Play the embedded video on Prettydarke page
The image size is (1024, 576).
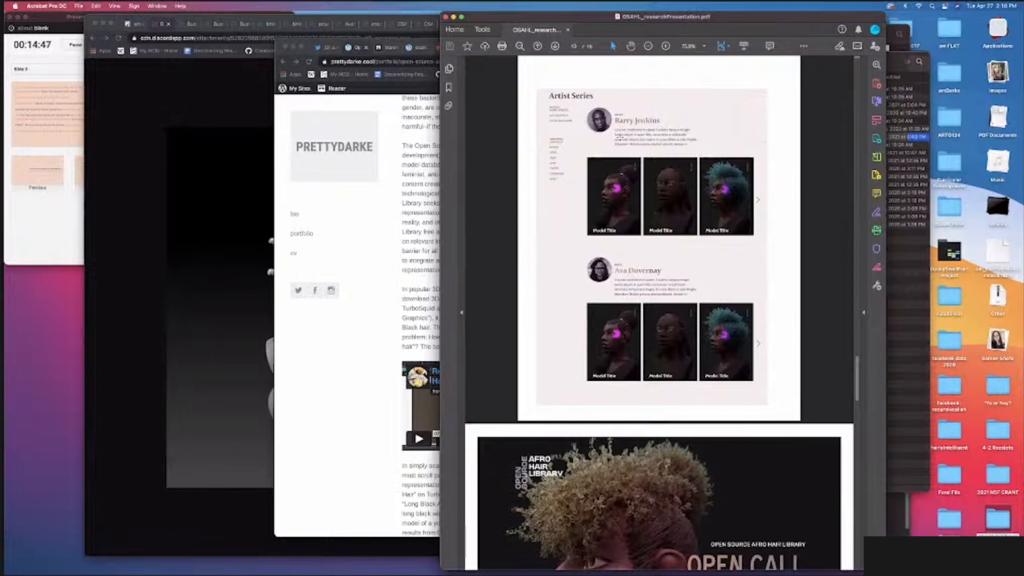tap(419, 439)
